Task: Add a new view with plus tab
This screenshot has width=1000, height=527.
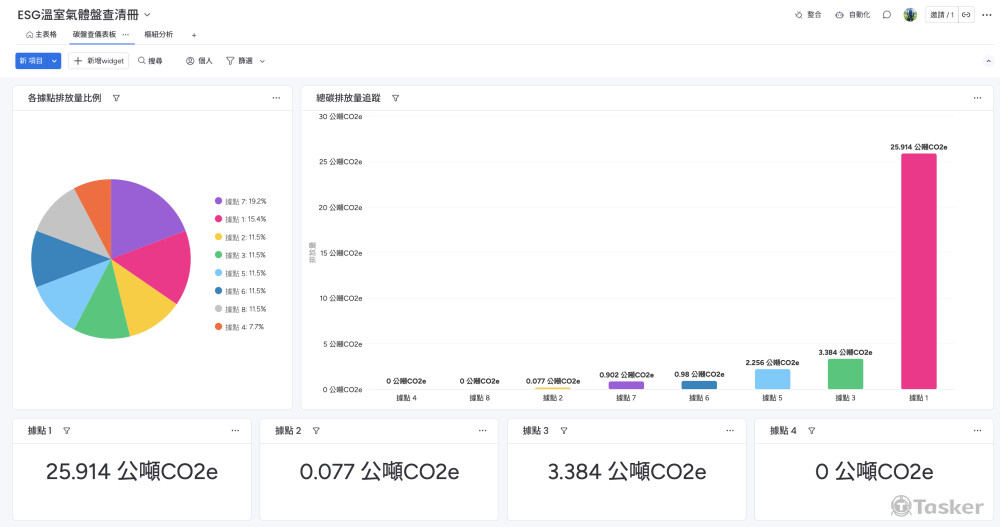Action: pyautogui.click(x=194, y=35)
